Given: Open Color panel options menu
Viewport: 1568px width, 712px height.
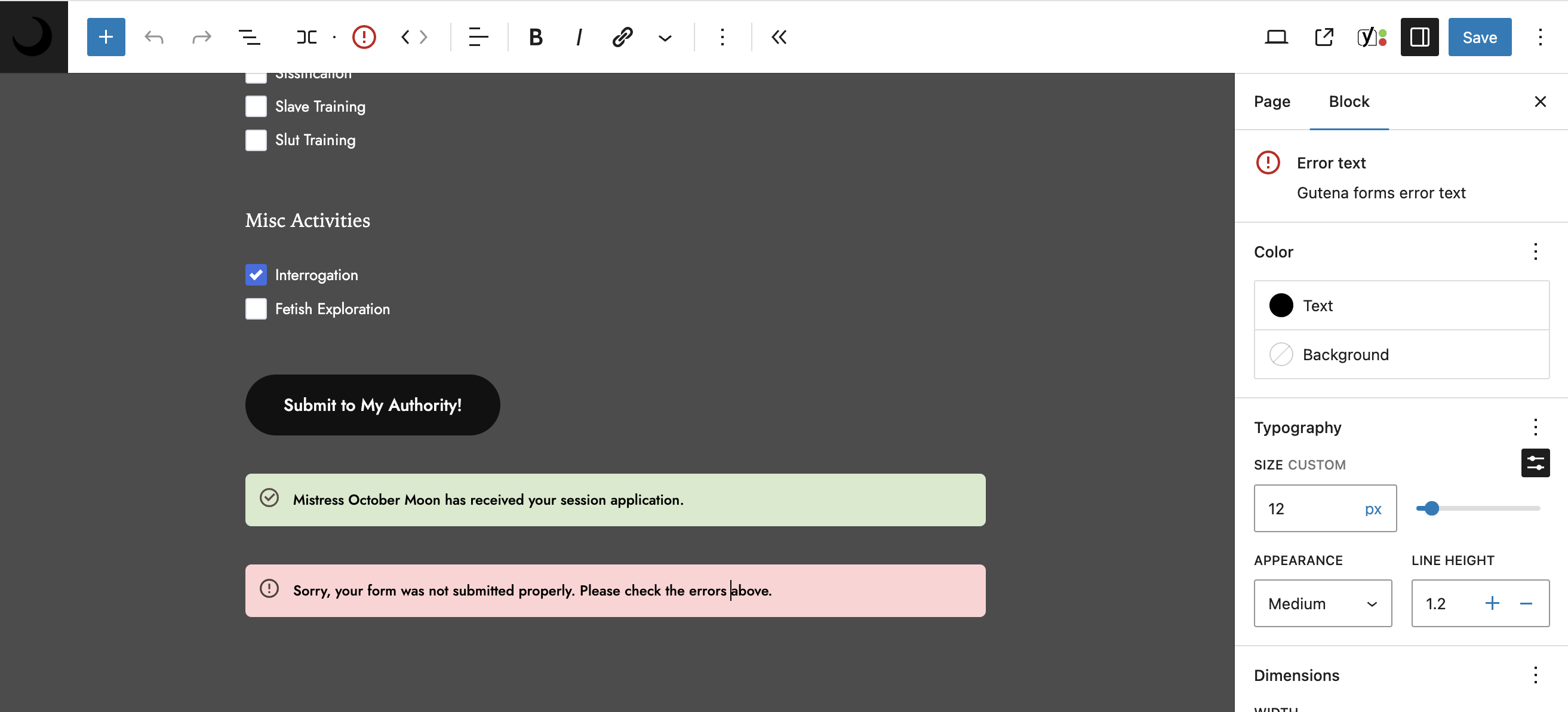Looking at the screenshot, I should point(1535,251).
